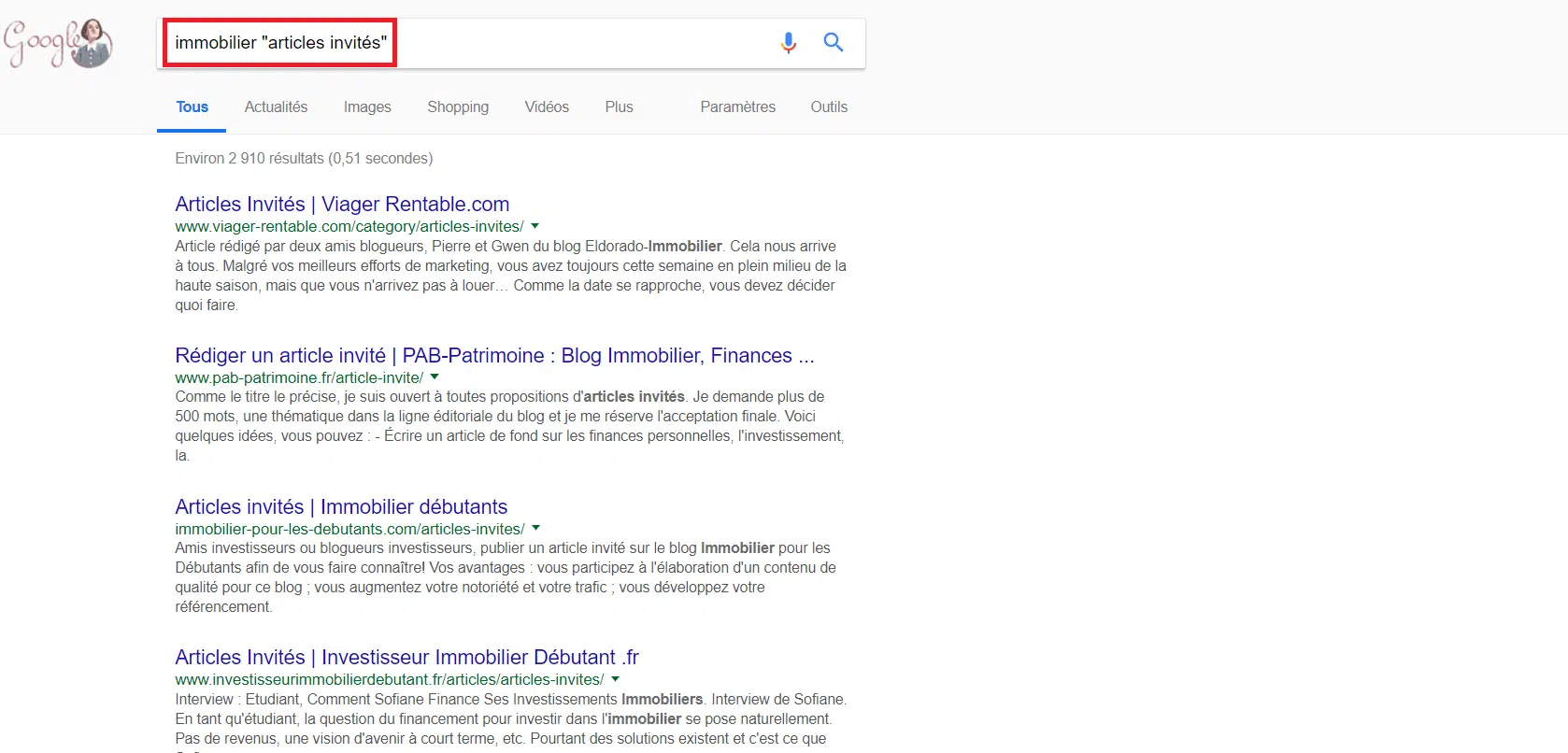Go to the Vidéos tab
The height and width of the screenshot is (753, 1568).
coord(547,107)
